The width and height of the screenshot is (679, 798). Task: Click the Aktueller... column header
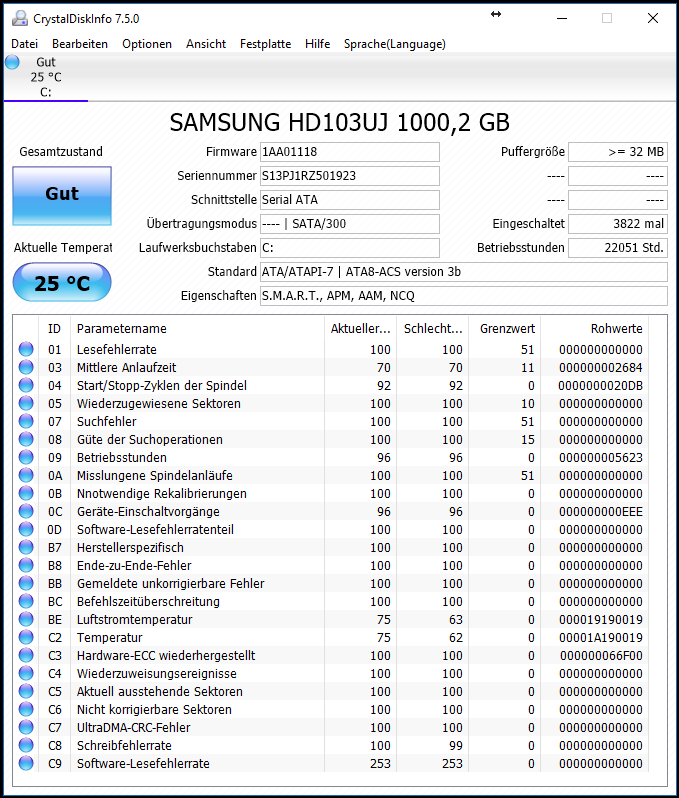pos(360,329)
